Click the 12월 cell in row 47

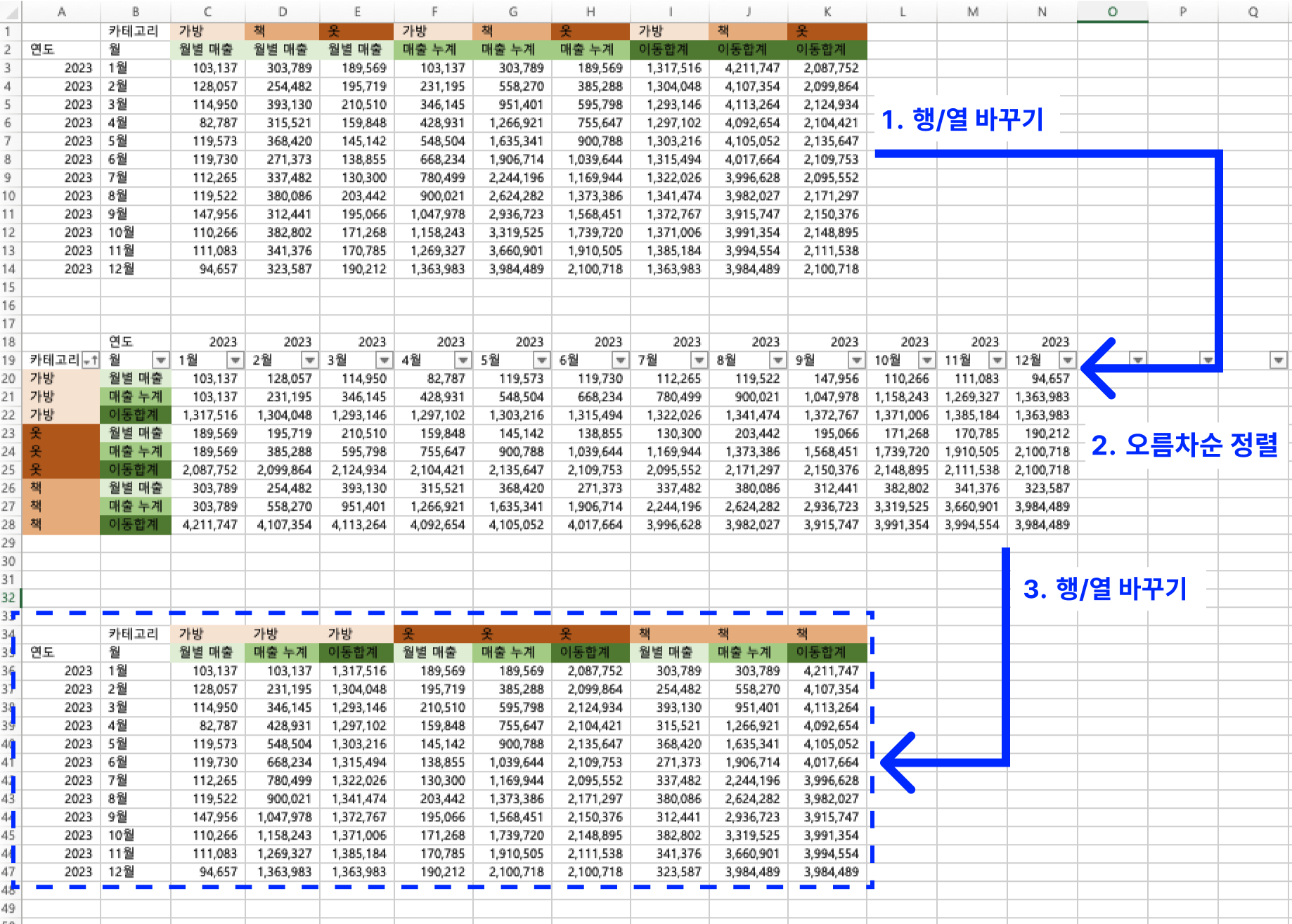pos(136,872)
